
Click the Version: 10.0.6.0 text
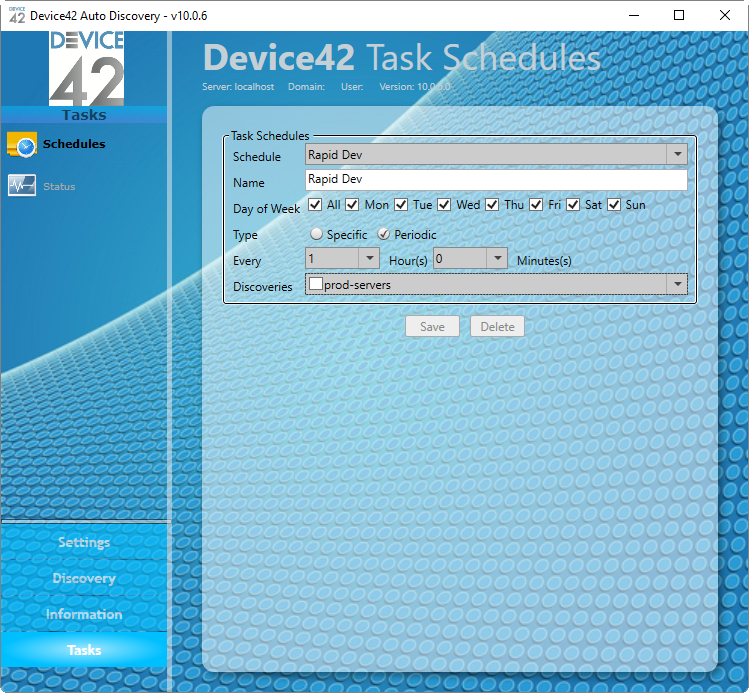pos(415,87)
